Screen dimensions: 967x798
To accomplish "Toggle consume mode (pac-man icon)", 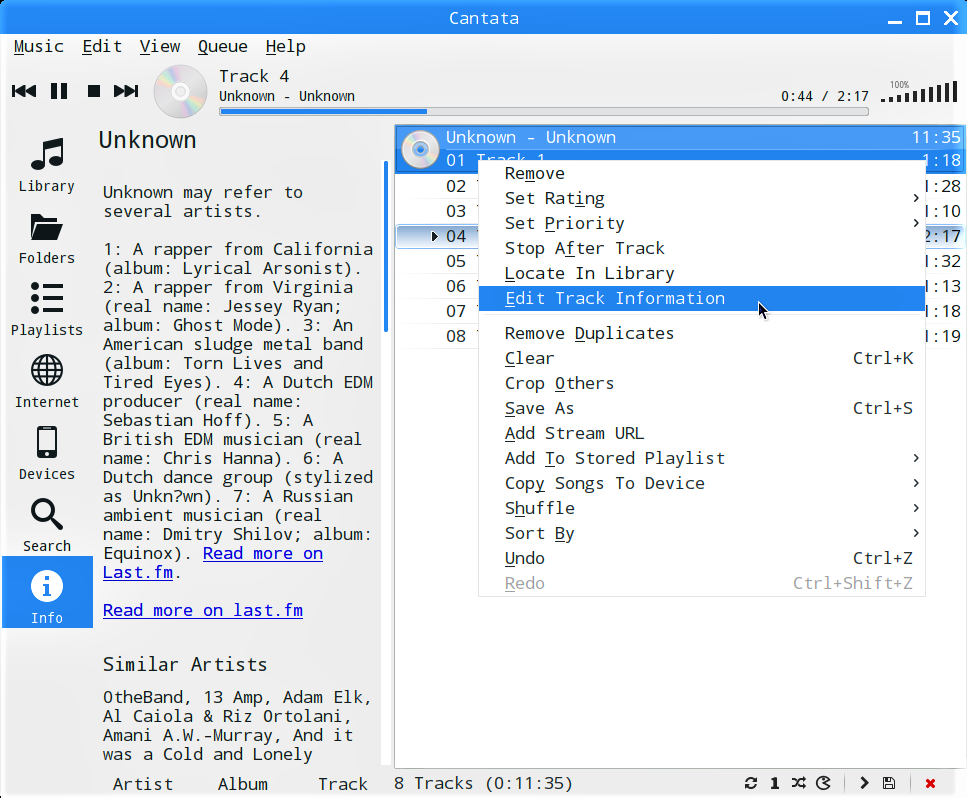I will point(823,783).
